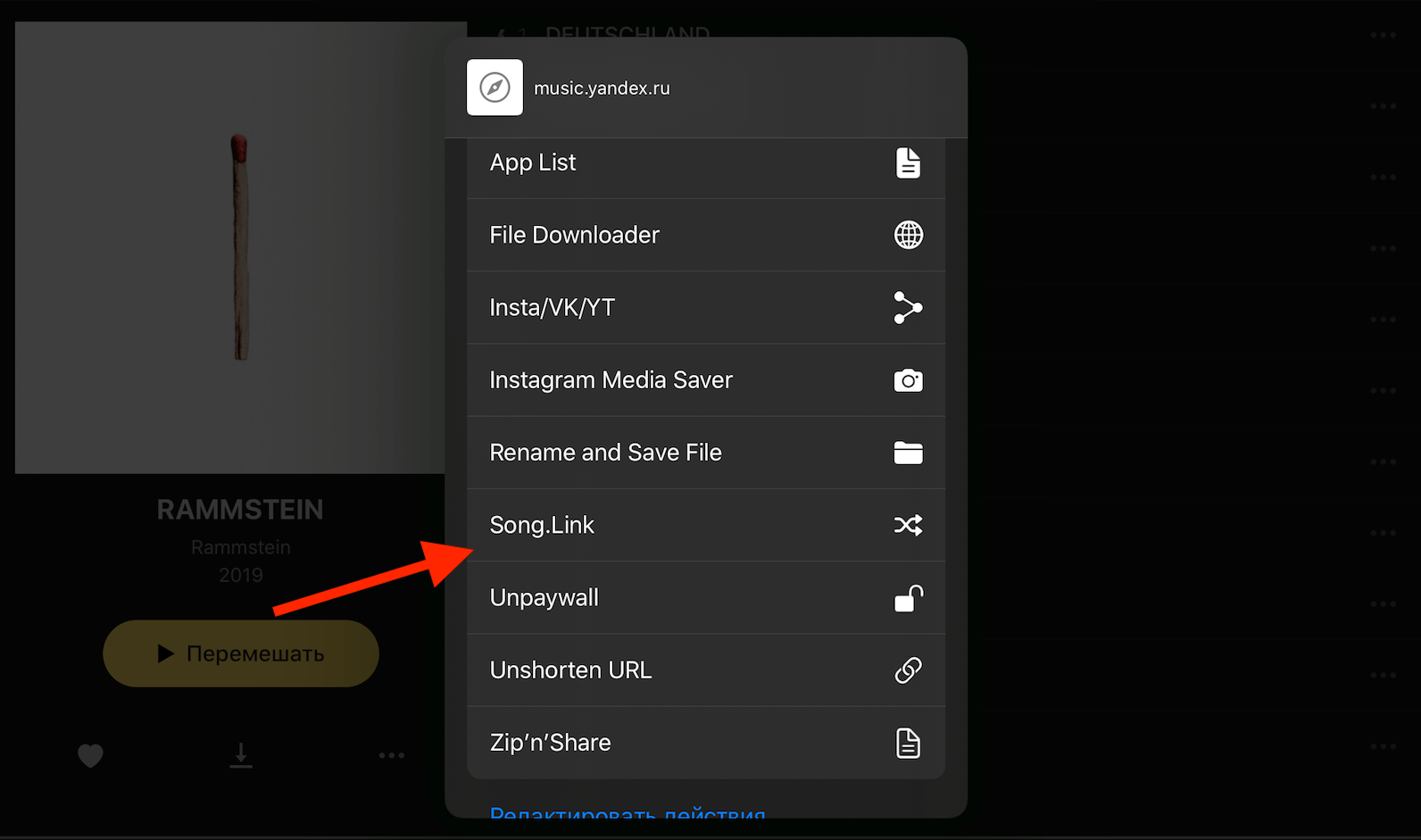This screenshot has height=840, width=1421.
Task: Choose the Zip'n'Share shortcut
Action: (x=705, y=743)
